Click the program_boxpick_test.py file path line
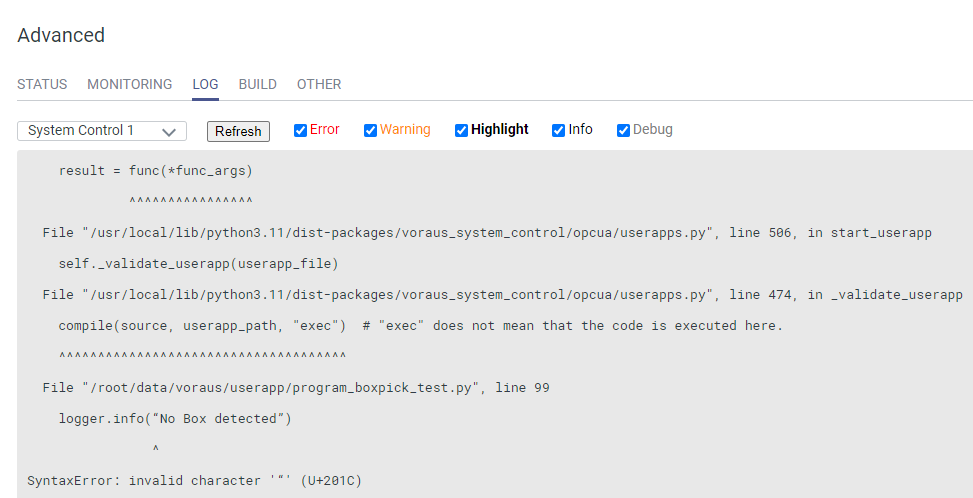973x498 pixels. [296, 388]
